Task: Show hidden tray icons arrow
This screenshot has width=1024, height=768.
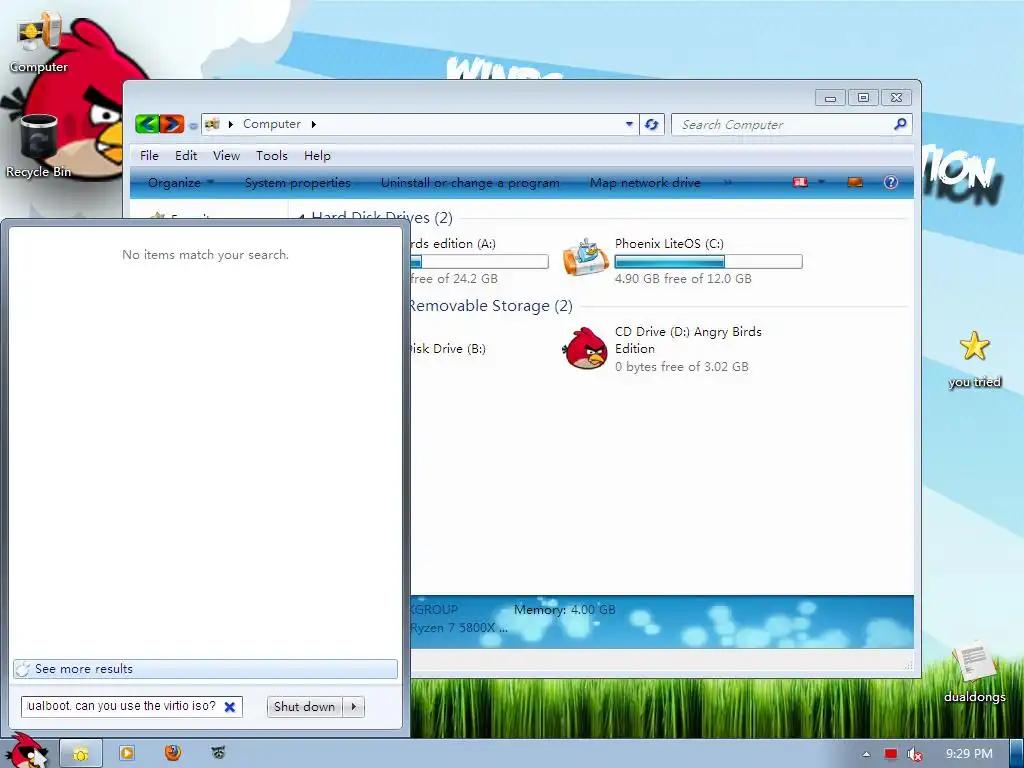Action: click(x=866, y=754)
